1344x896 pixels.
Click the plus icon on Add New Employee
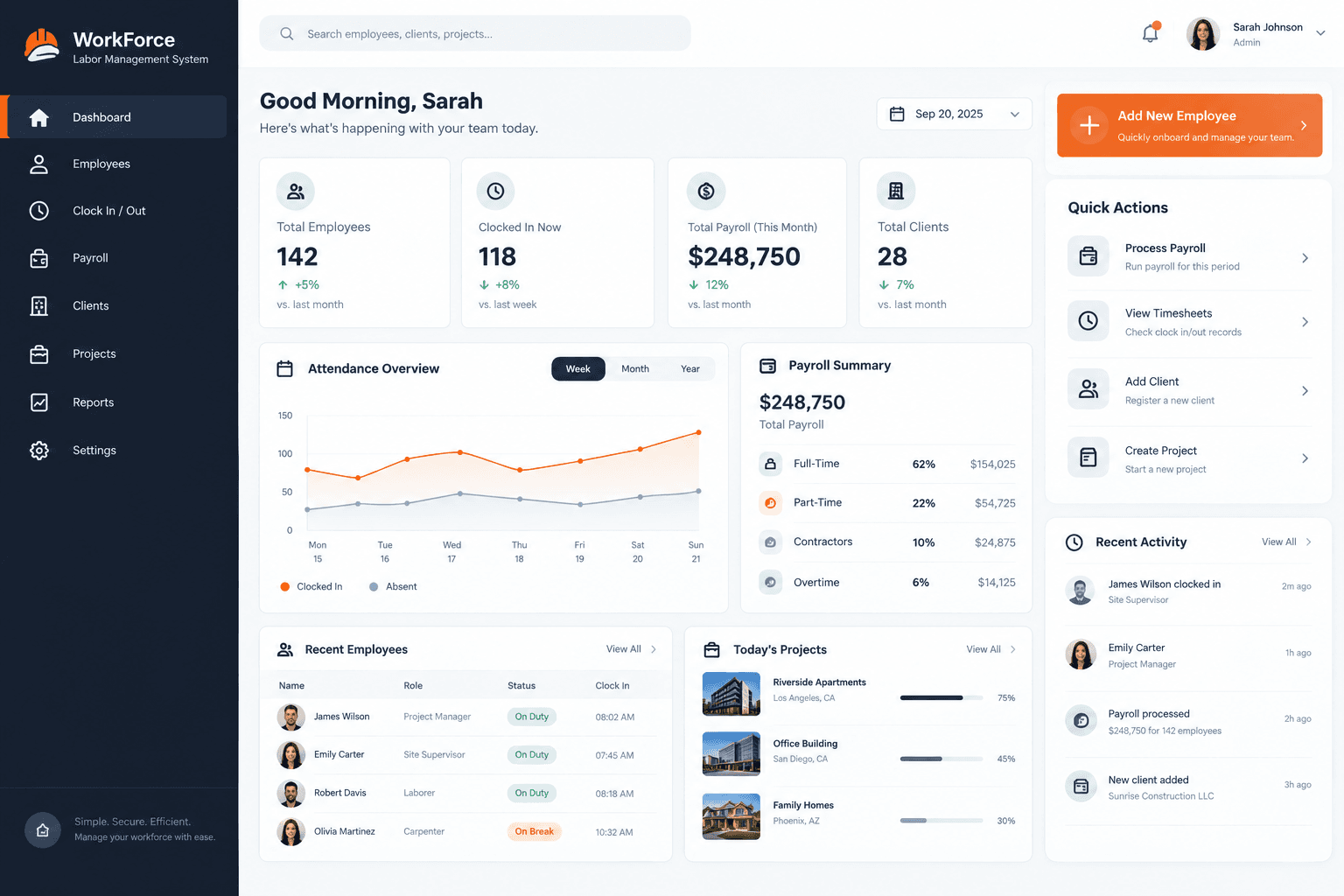coord(1089,125)
